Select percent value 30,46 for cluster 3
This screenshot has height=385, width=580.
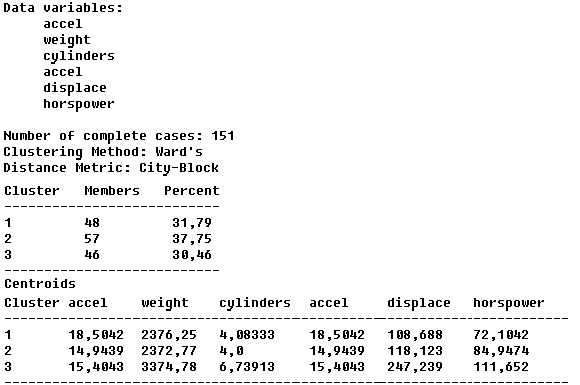[192, 255]
